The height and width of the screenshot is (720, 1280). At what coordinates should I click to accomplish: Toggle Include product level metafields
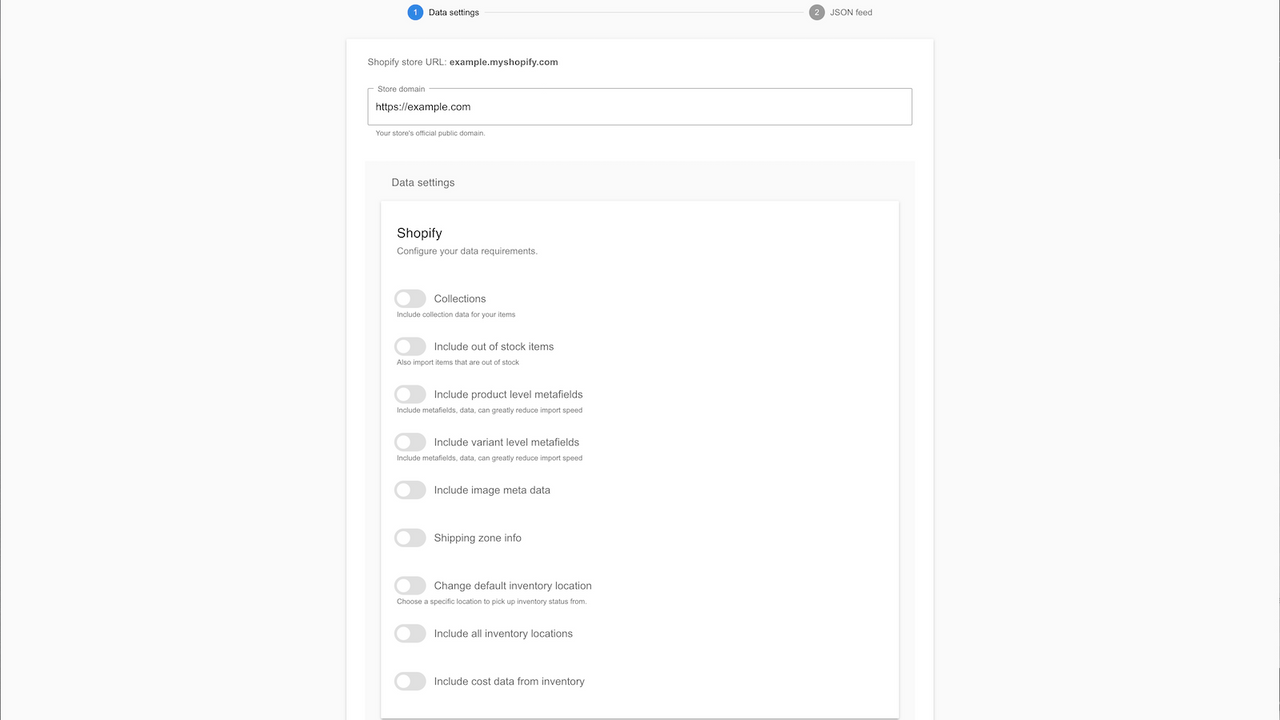point(409,394)
